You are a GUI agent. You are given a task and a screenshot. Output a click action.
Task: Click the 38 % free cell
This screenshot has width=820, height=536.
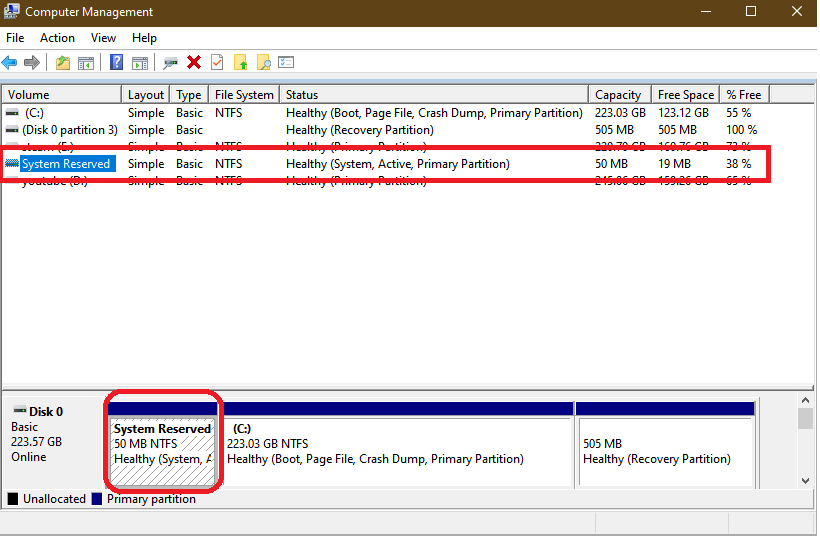(x=738, y=164)
